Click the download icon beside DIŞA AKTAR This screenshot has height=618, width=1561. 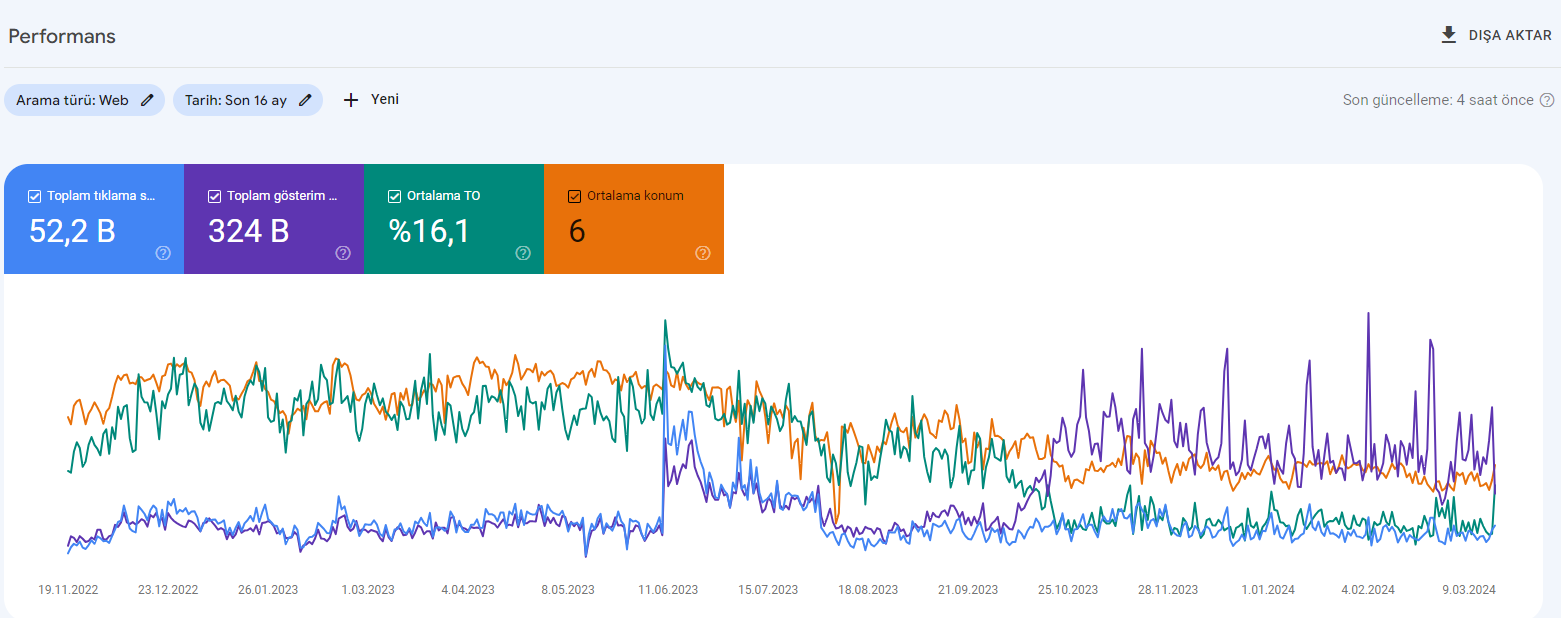pyautogui.click(x=1448, y=36)
